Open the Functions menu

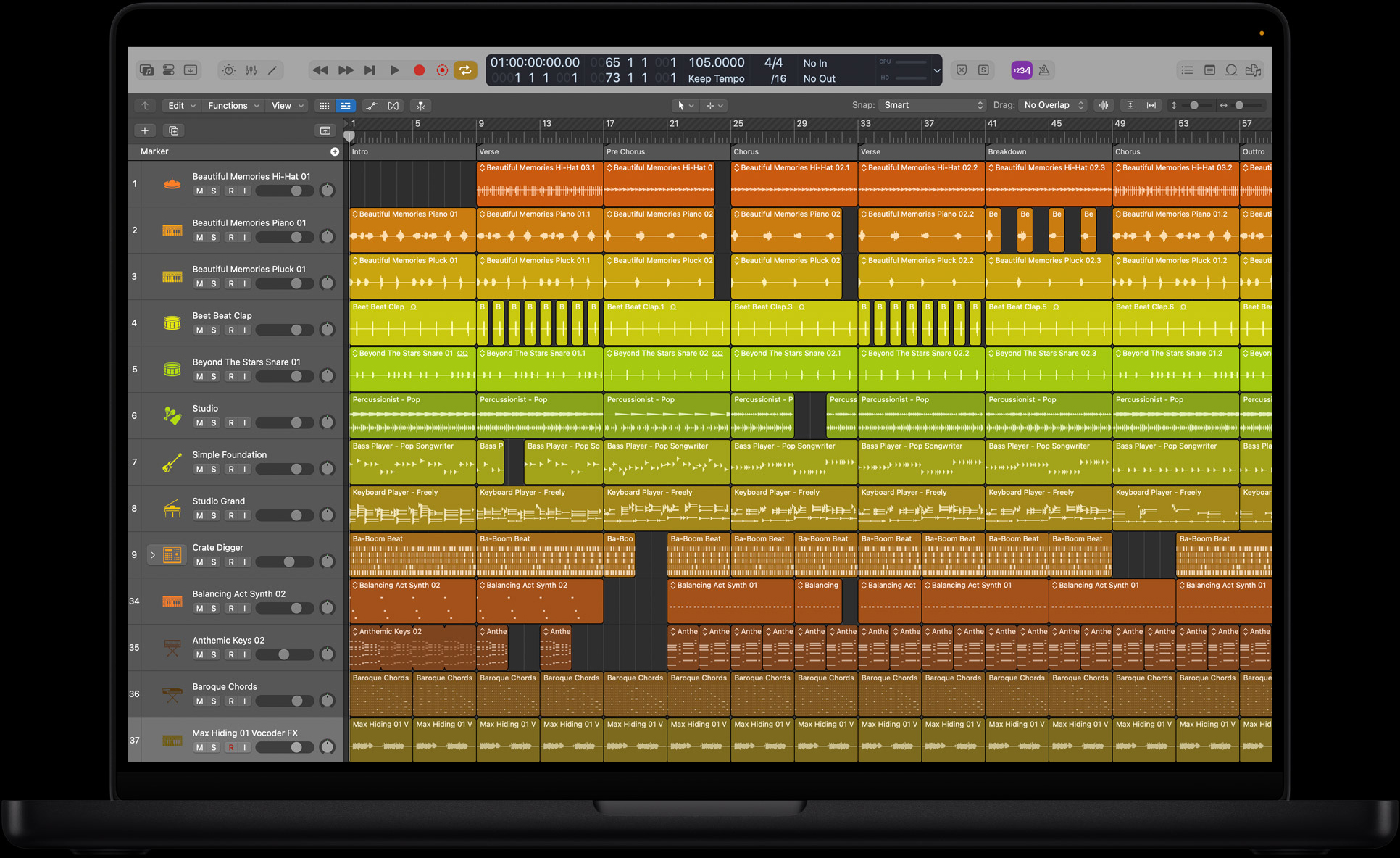231,105
